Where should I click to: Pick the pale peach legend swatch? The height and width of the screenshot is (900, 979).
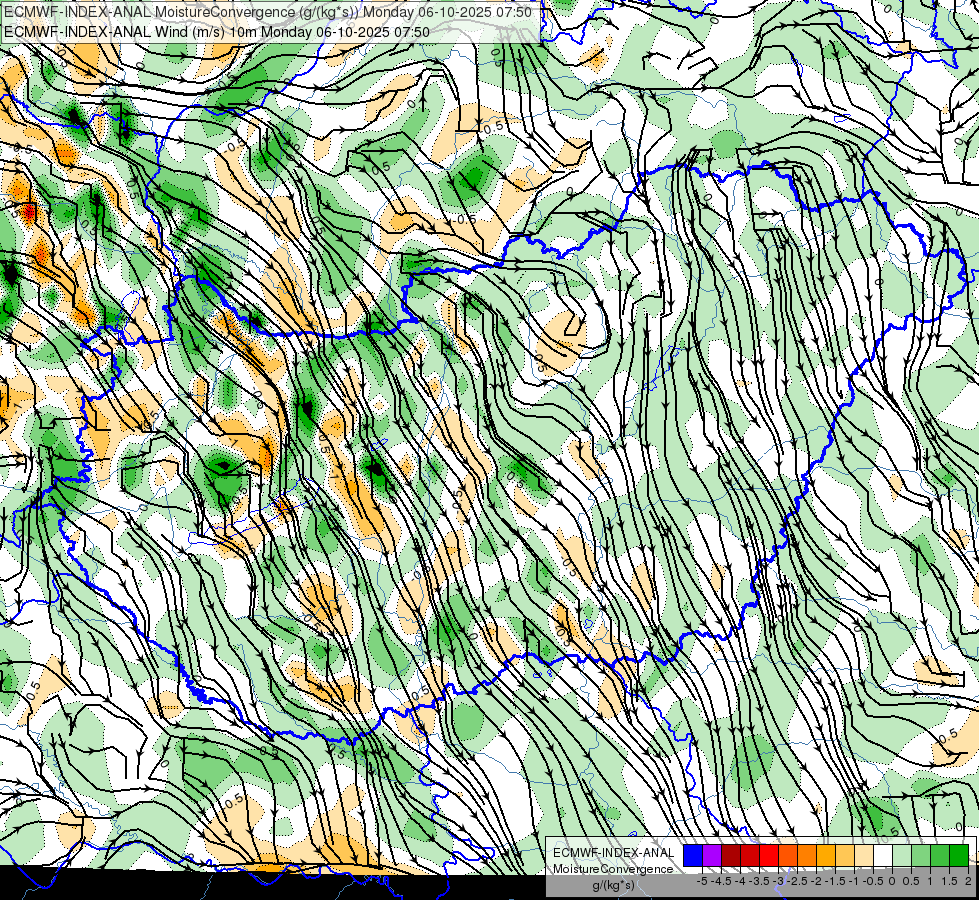tap(864, 855)
